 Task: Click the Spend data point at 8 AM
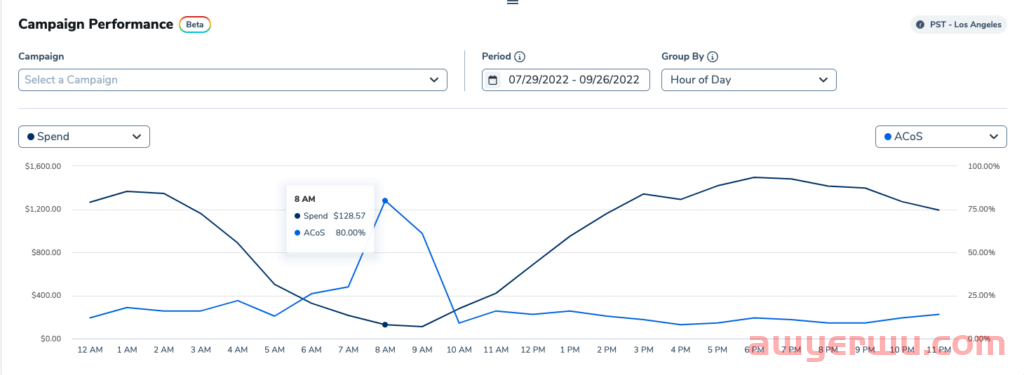[385, 325]
